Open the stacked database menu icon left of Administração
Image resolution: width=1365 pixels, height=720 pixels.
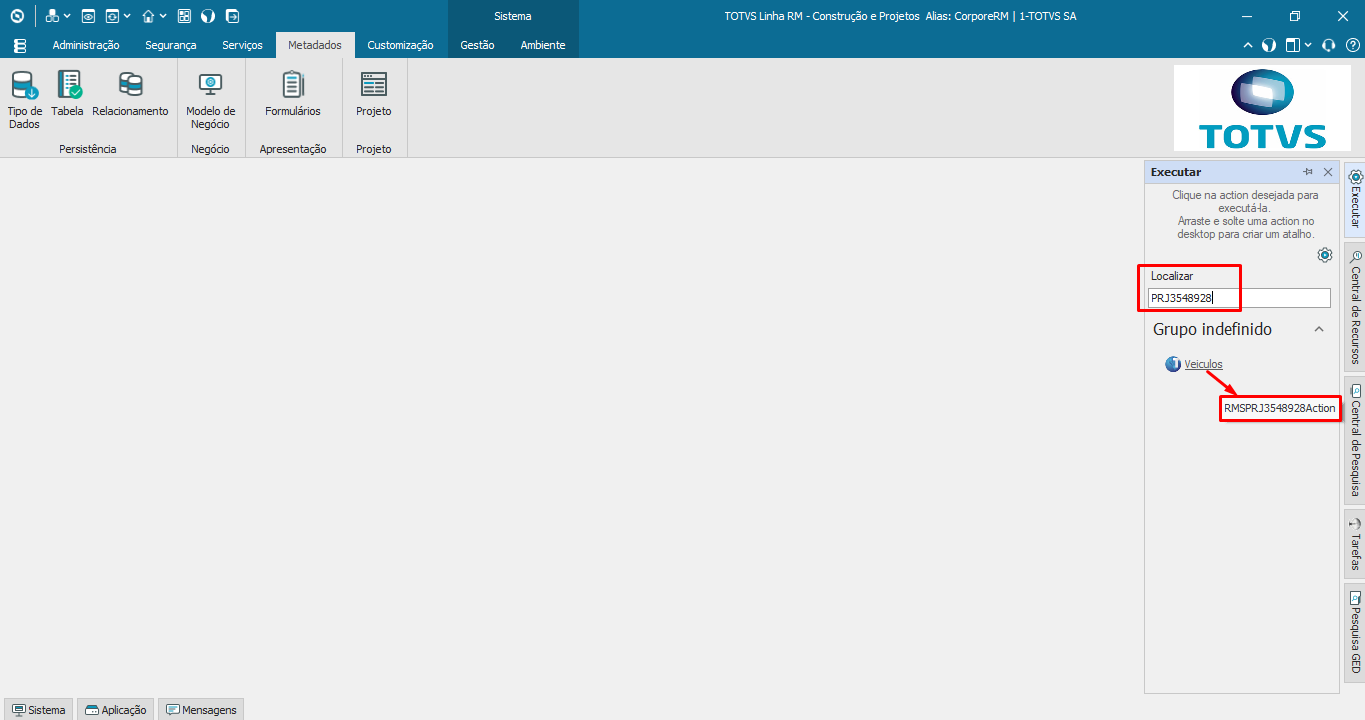[20, 45]
